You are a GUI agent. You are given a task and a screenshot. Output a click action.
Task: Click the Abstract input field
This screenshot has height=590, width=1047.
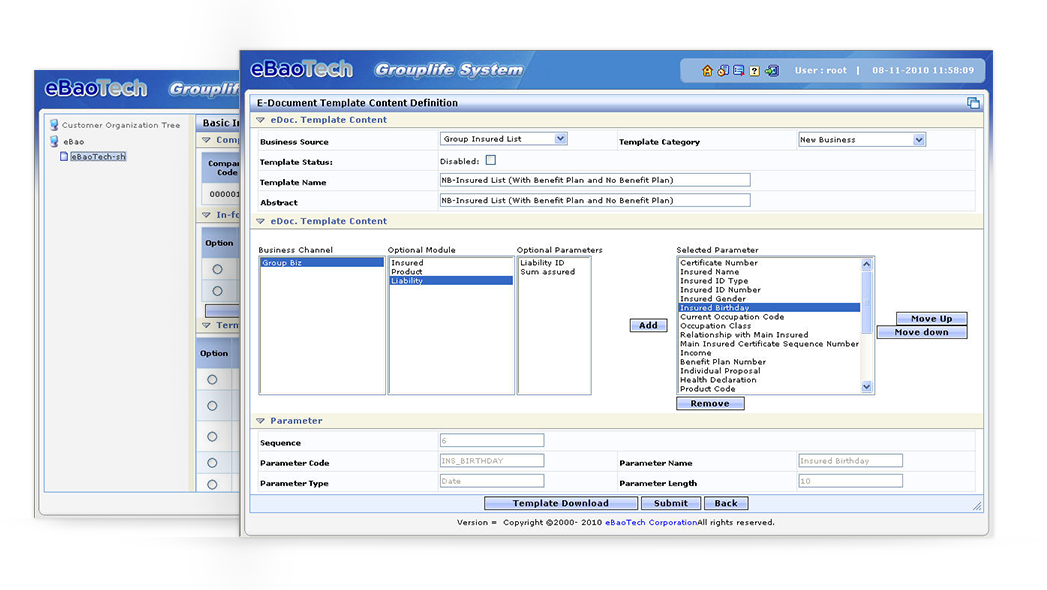(595, 200)
